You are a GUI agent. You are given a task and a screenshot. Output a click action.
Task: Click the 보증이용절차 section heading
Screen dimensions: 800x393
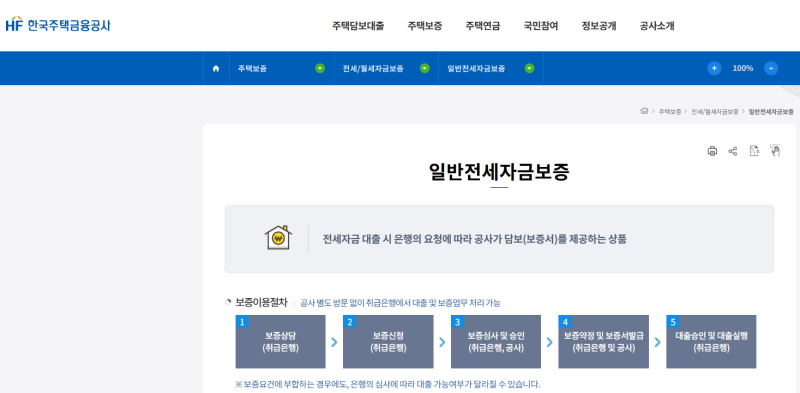pyautogui.click(x=261, y=302)
